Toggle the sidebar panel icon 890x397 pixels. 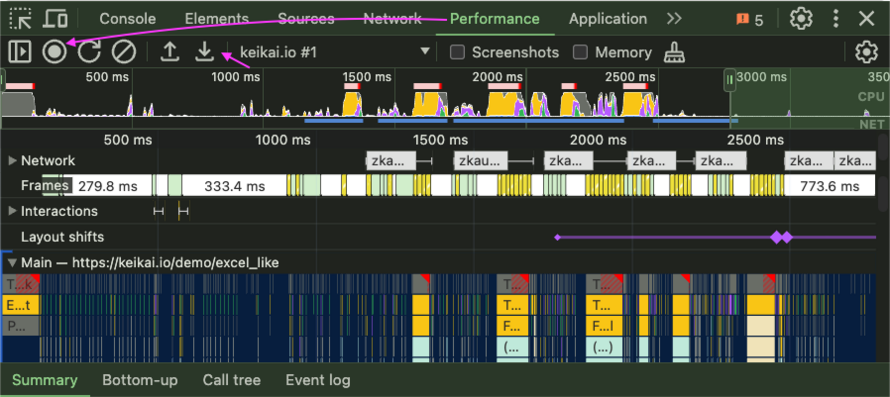pyautogui.click(x=20, y=52)
